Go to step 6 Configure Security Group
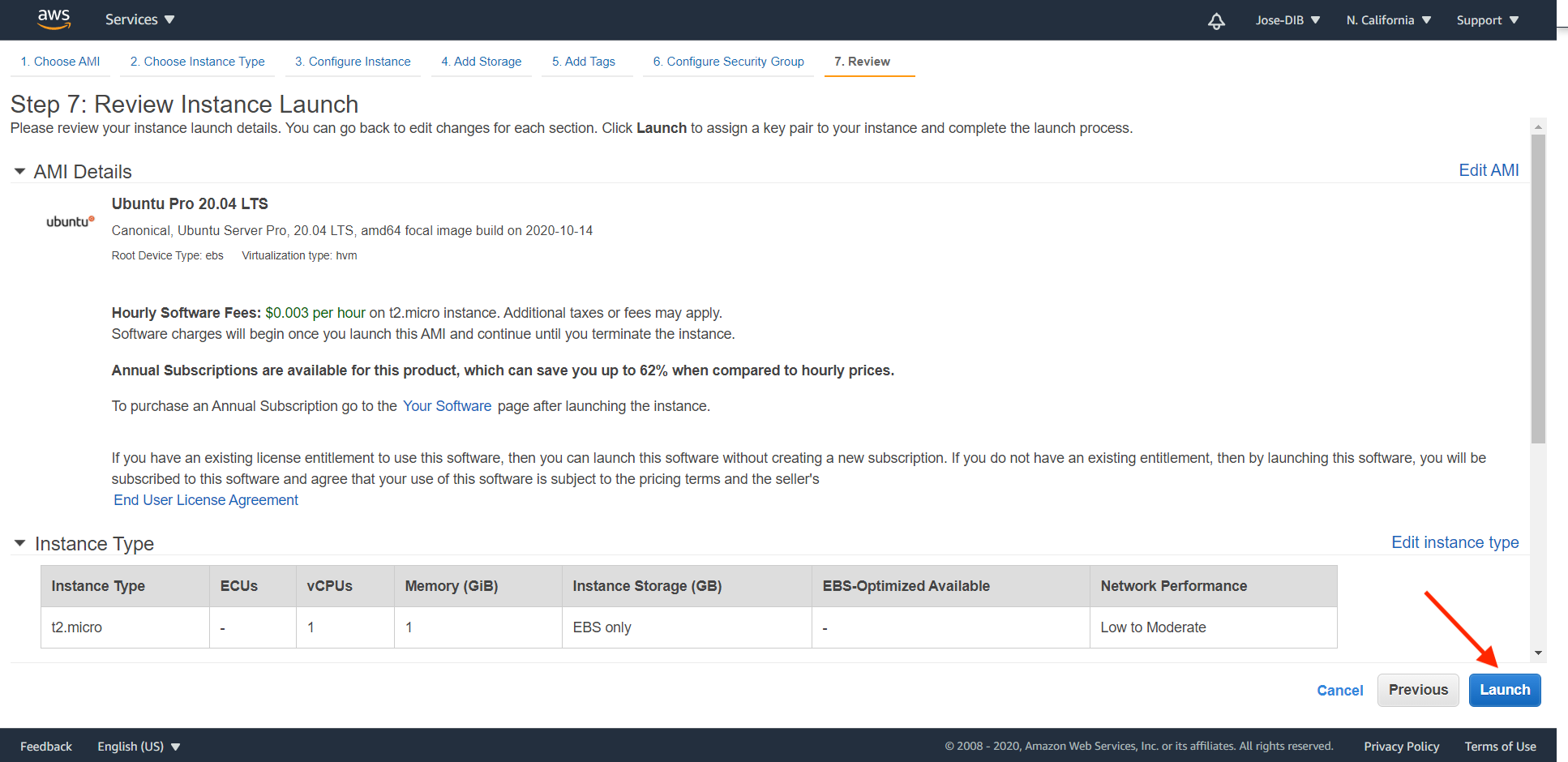The image size is (1568, 762). (x=728, y=62)
